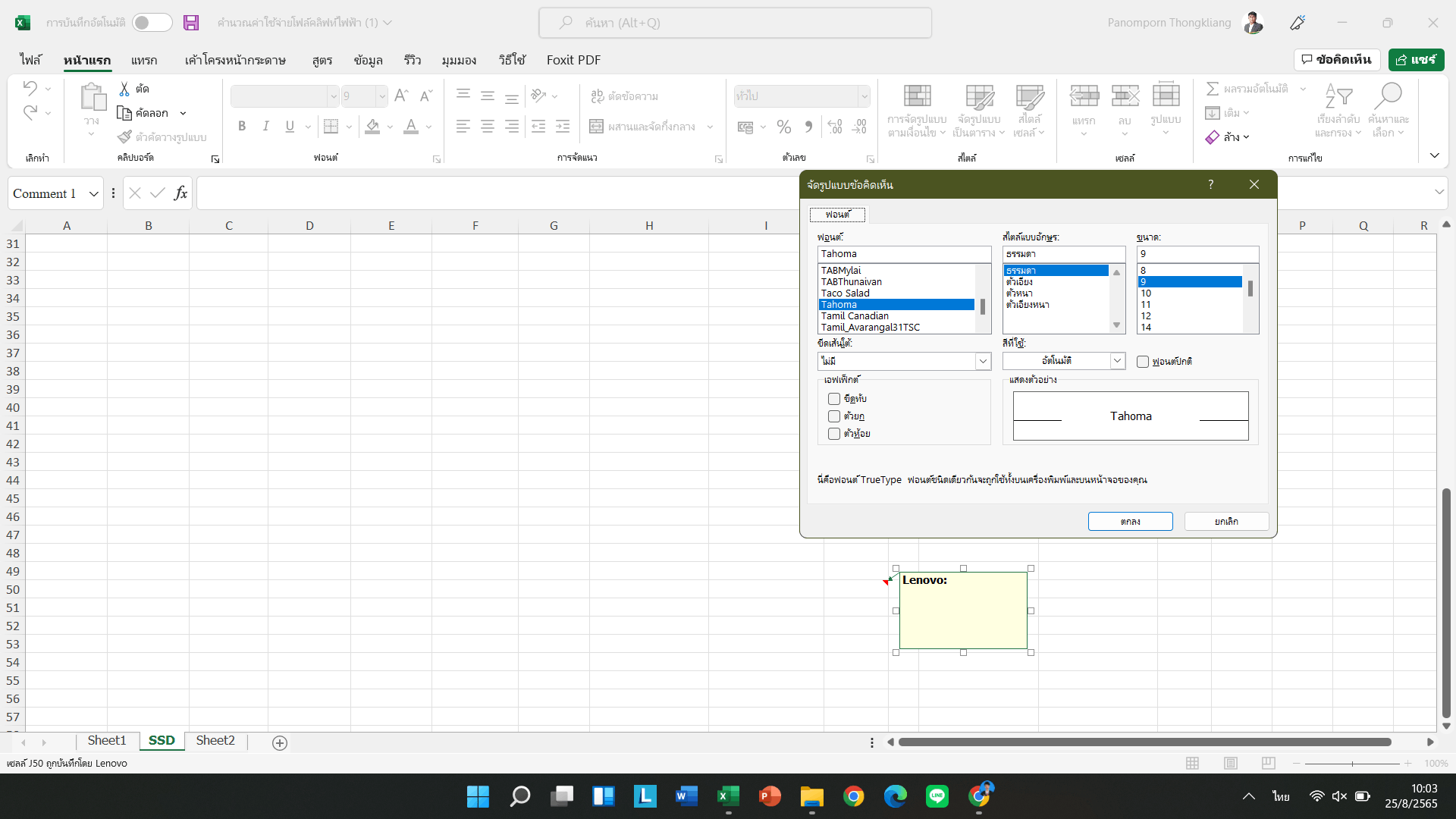The width and height of the screenshot is (1456, 819).
Task: Open the Foxit PDF ribbon tab
Action: click(573, 60)
